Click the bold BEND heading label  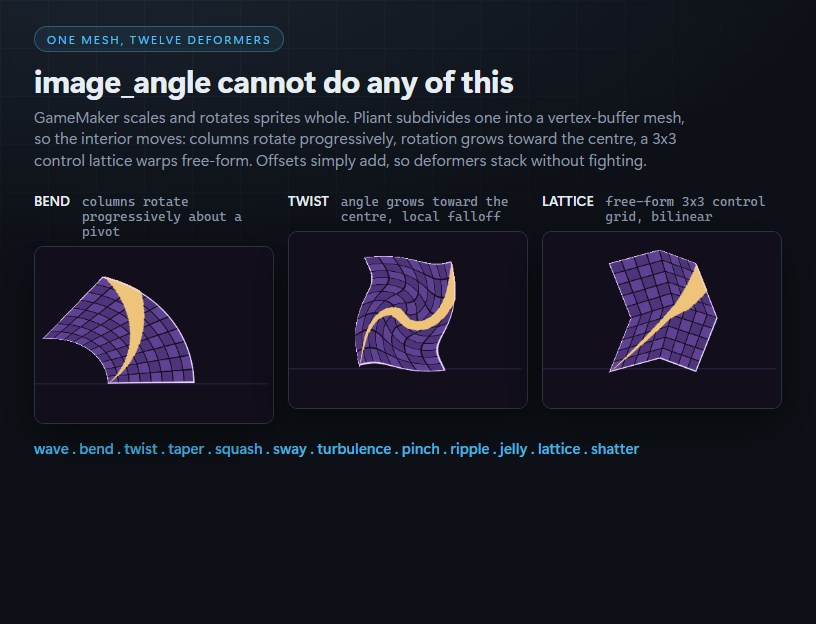52,201
